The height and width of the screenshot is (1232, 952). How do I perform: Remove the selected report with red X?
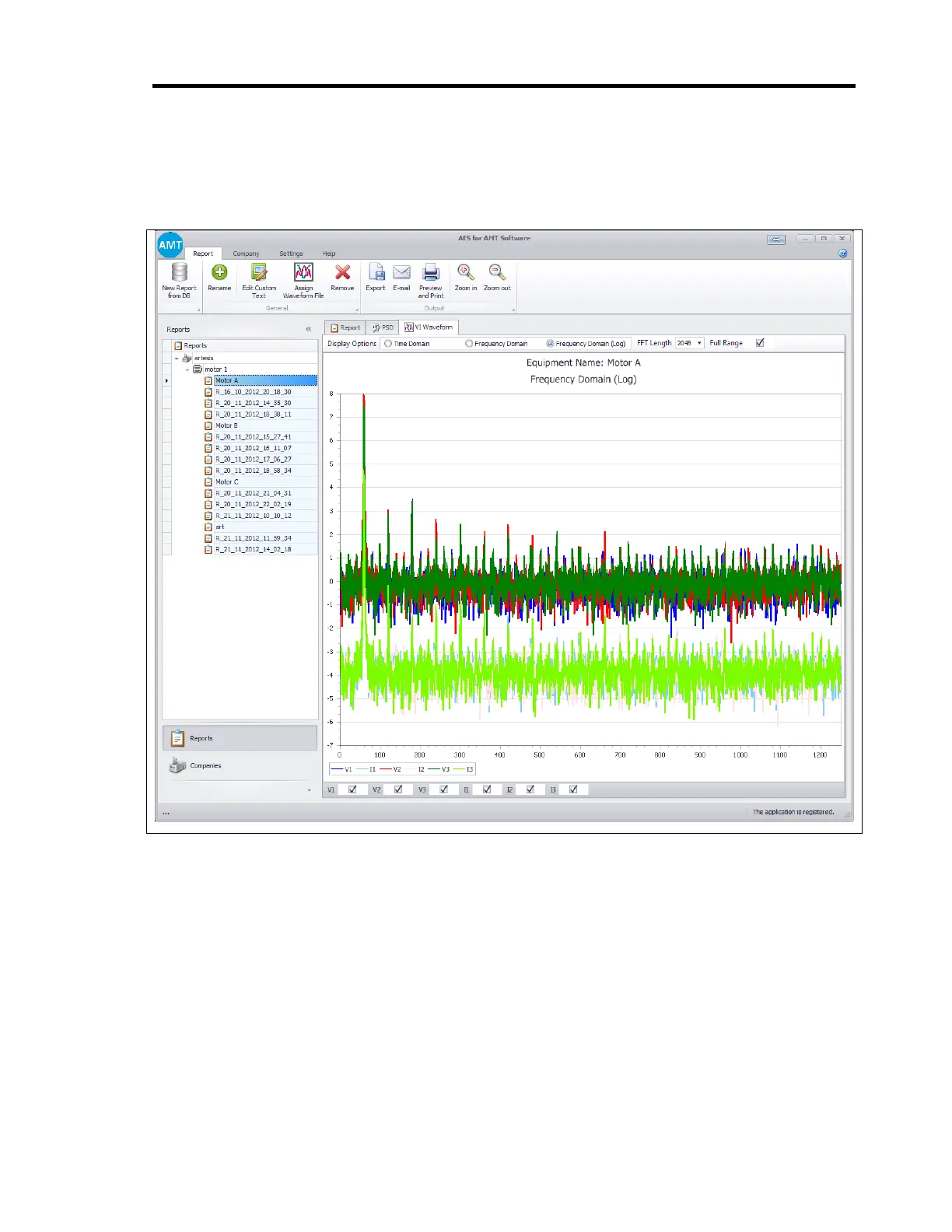[342, 273]
